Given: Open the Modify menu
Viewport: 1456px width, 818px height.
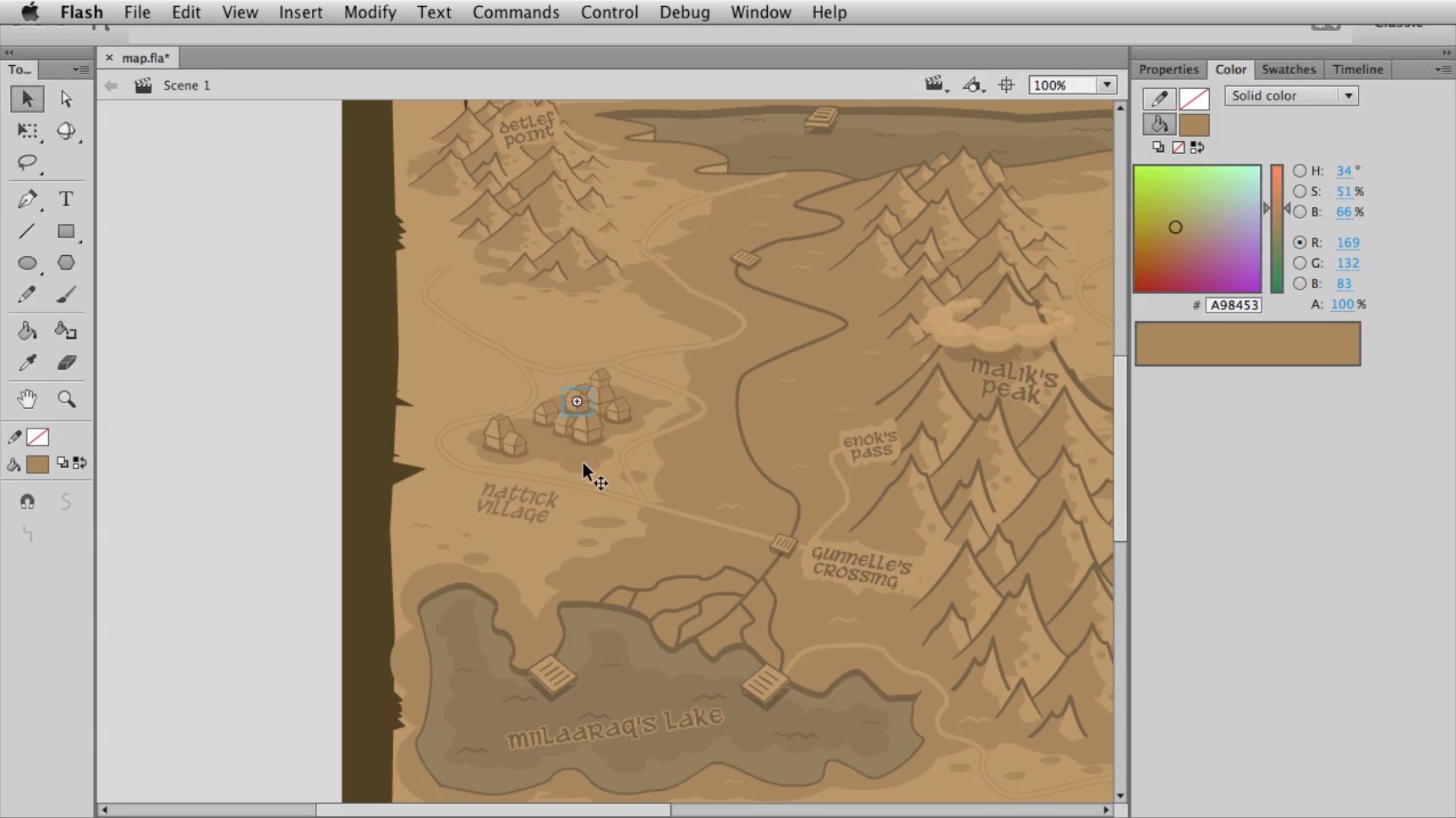Looking at the screenshot, I should click(x=369, y=12).
